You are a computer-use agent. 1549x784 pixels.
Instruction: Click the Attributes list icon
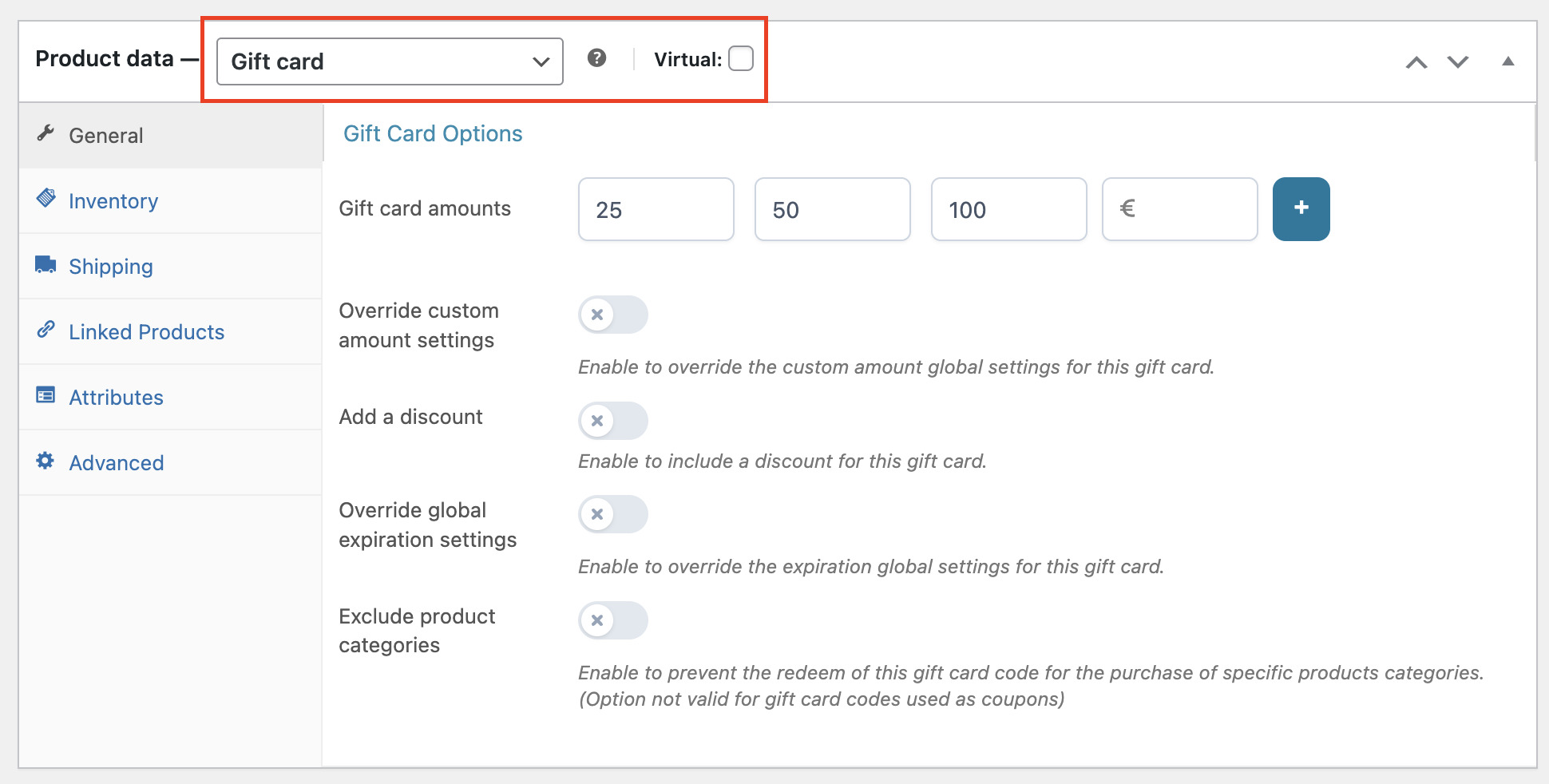click(46, 395)
